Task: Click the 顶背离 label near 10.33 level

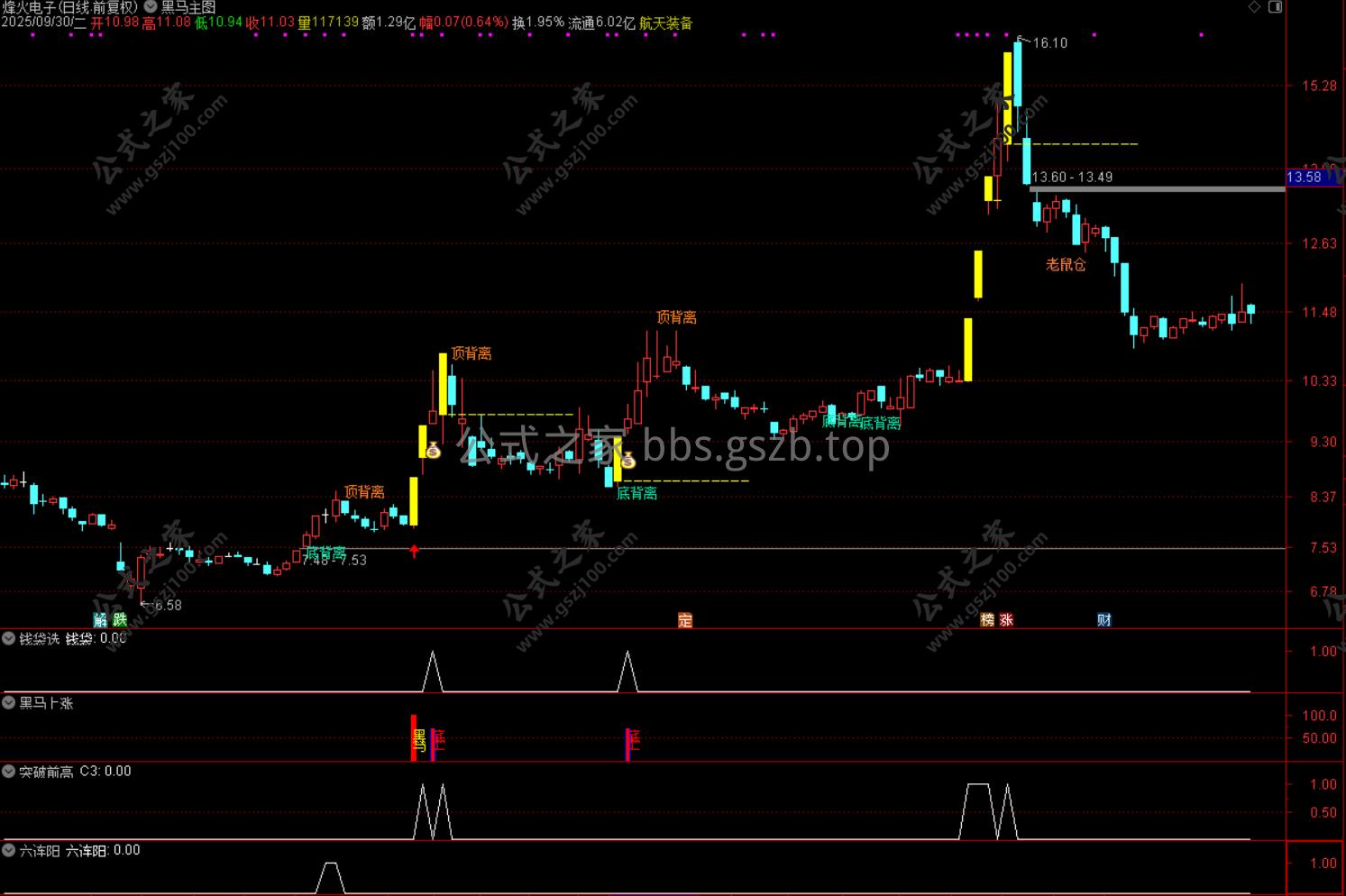Action: point(472,353)
